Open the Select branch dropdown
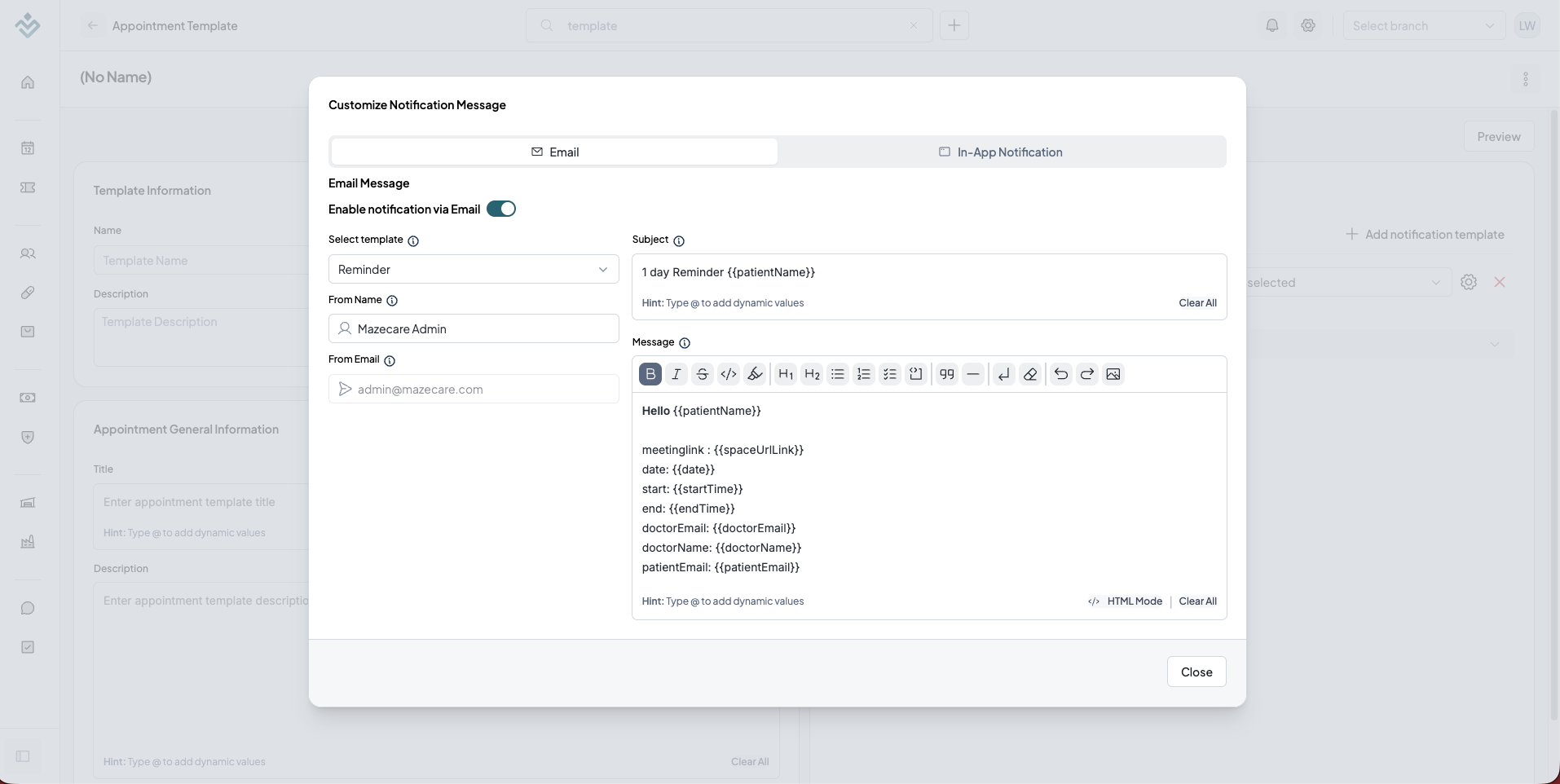Viewport: 1560px width, 784px height. 1424,25
